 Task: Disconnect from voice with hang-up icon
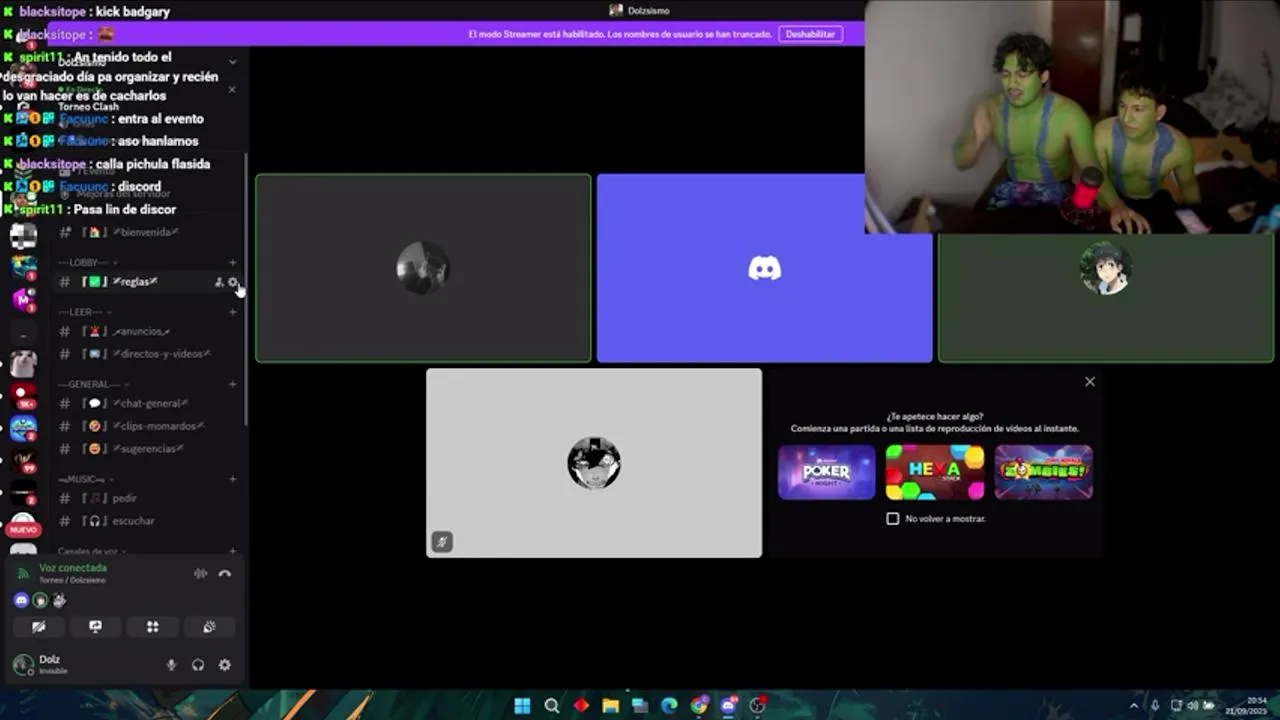225,574
